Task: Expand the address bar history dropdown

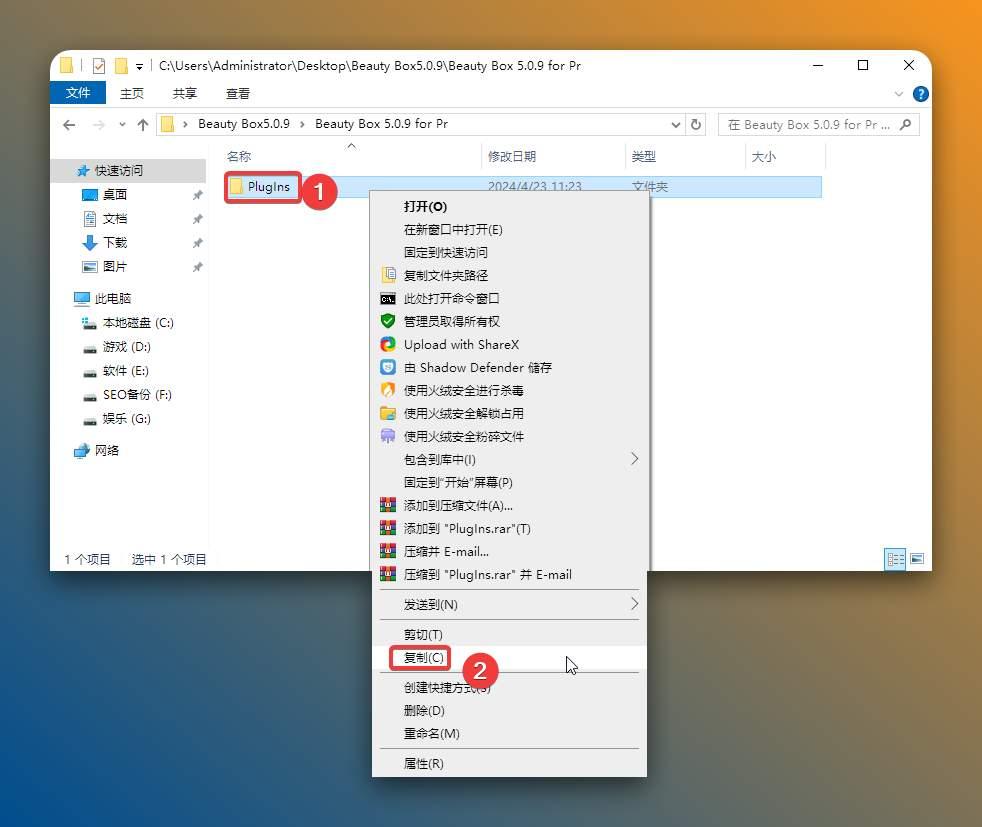Action: pyautogui.click(x=676, y=125)
